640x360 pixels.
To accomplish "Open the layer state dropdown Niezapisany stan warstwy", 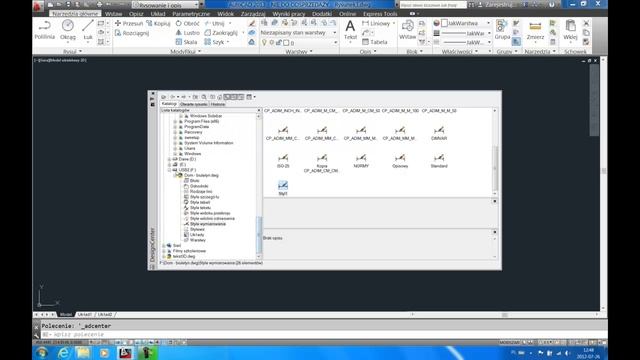I will pyautogui.click(x=298, y=33).
